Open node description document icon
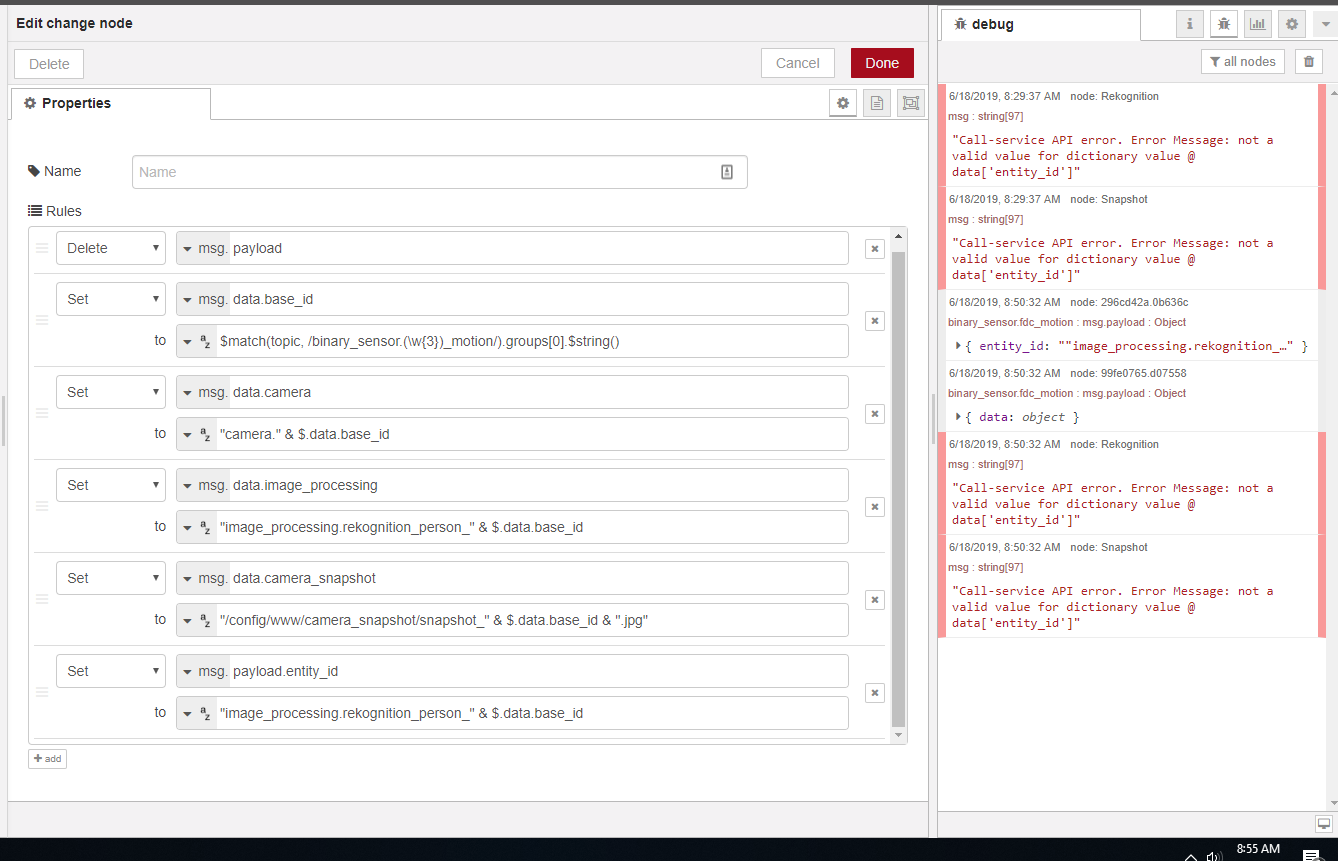This screenshot has height=861, width=1338. (877, 103)
